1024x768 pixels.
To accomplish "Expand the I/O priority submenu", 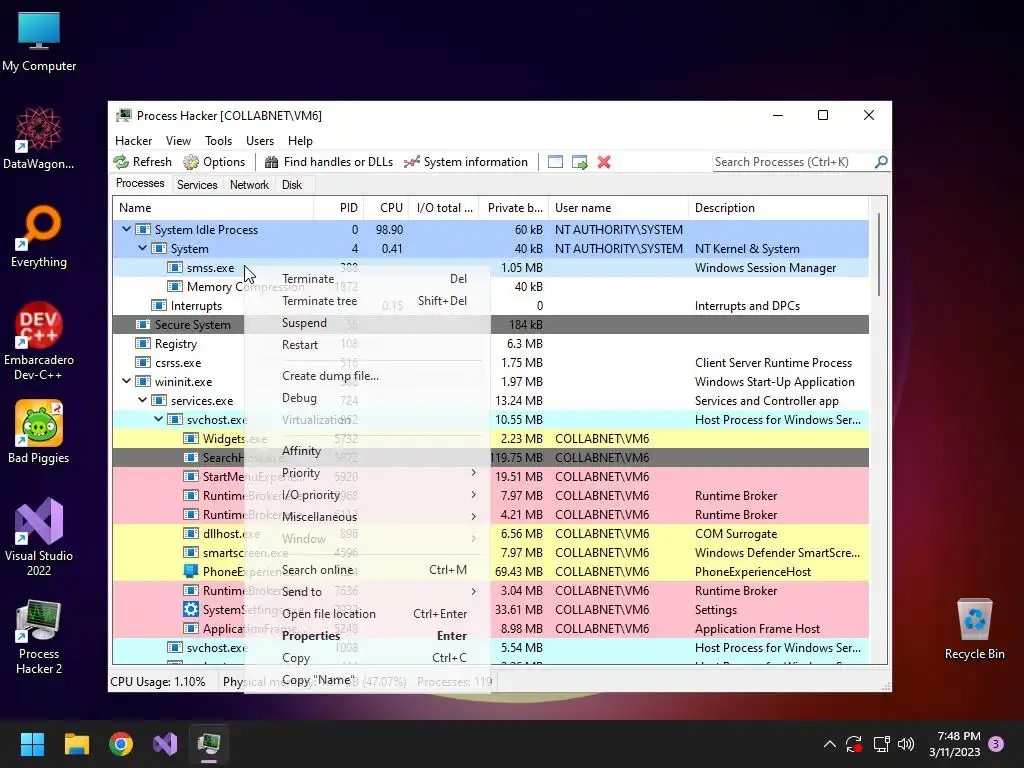I will pos(367,495).
